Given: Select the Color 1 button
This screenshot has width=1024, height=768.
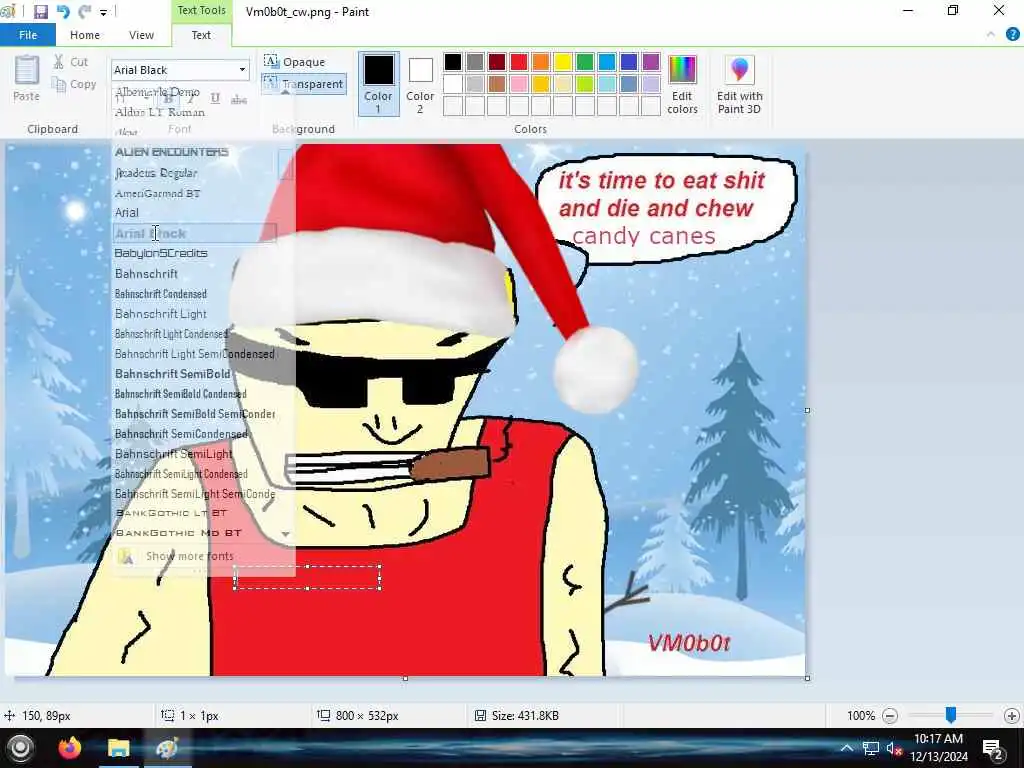Looking at the screenshot, I should [x=378, y=84].
